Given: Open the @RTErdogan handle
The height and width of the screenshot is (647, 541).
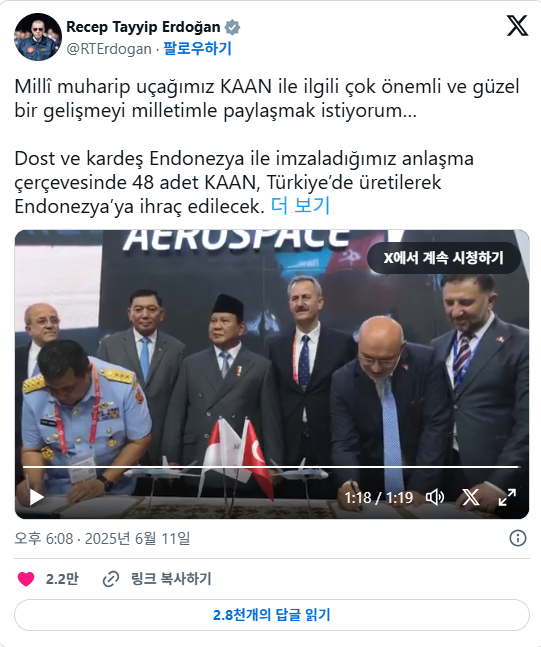Looking at the screenshot, I should [109, 49].
